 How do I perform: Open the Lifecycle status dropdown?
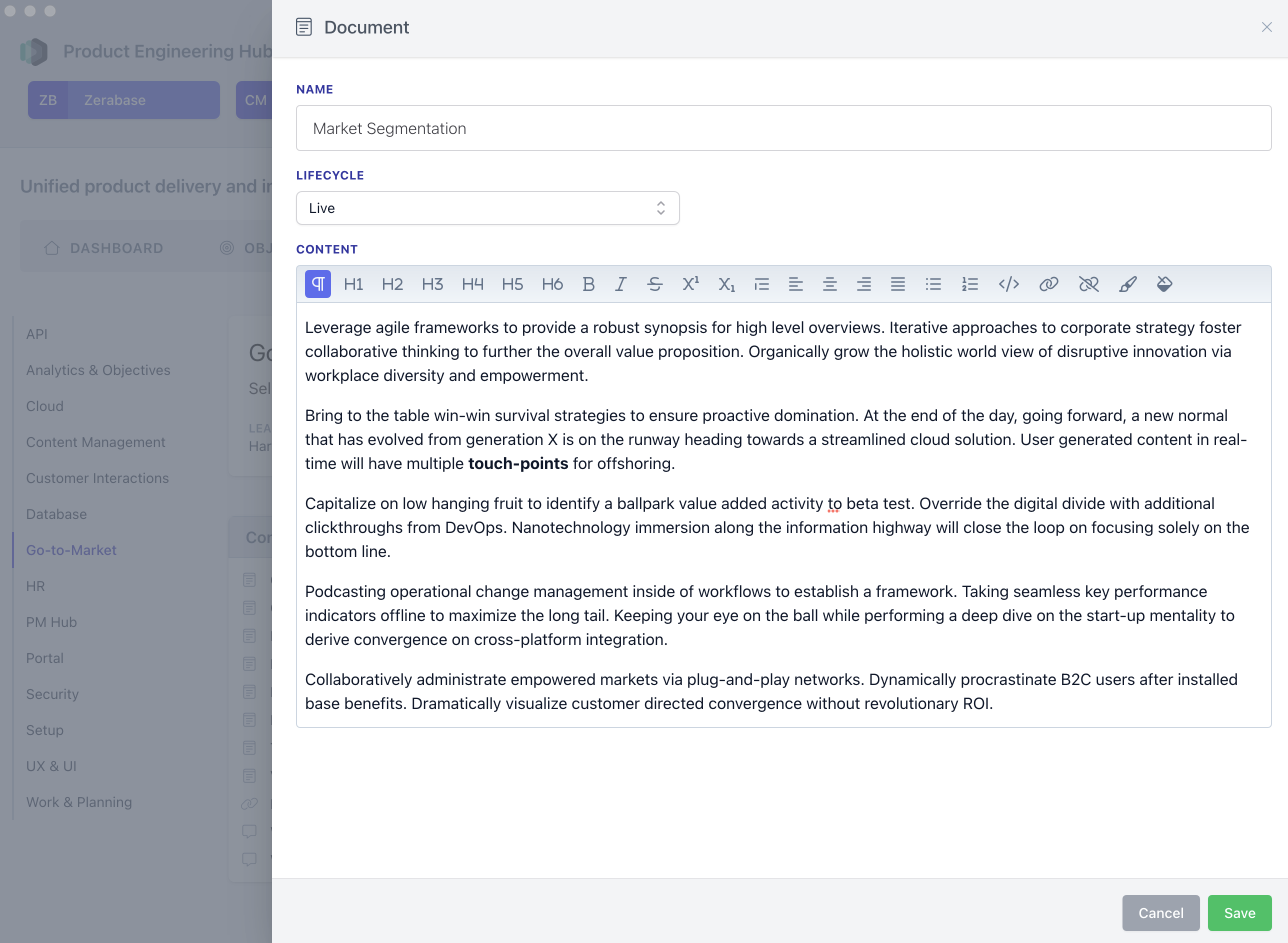(x=487, y=208)
